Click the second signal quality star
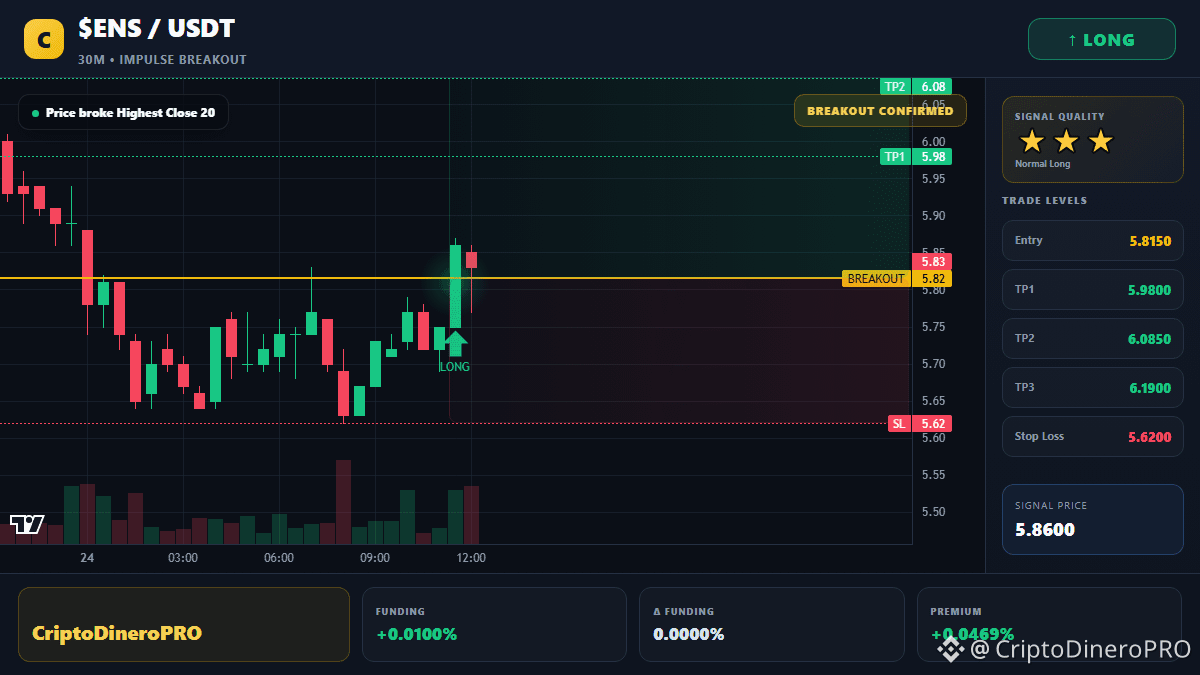The width and height of the screenshot is (1200, 675). pos(1066,141)
